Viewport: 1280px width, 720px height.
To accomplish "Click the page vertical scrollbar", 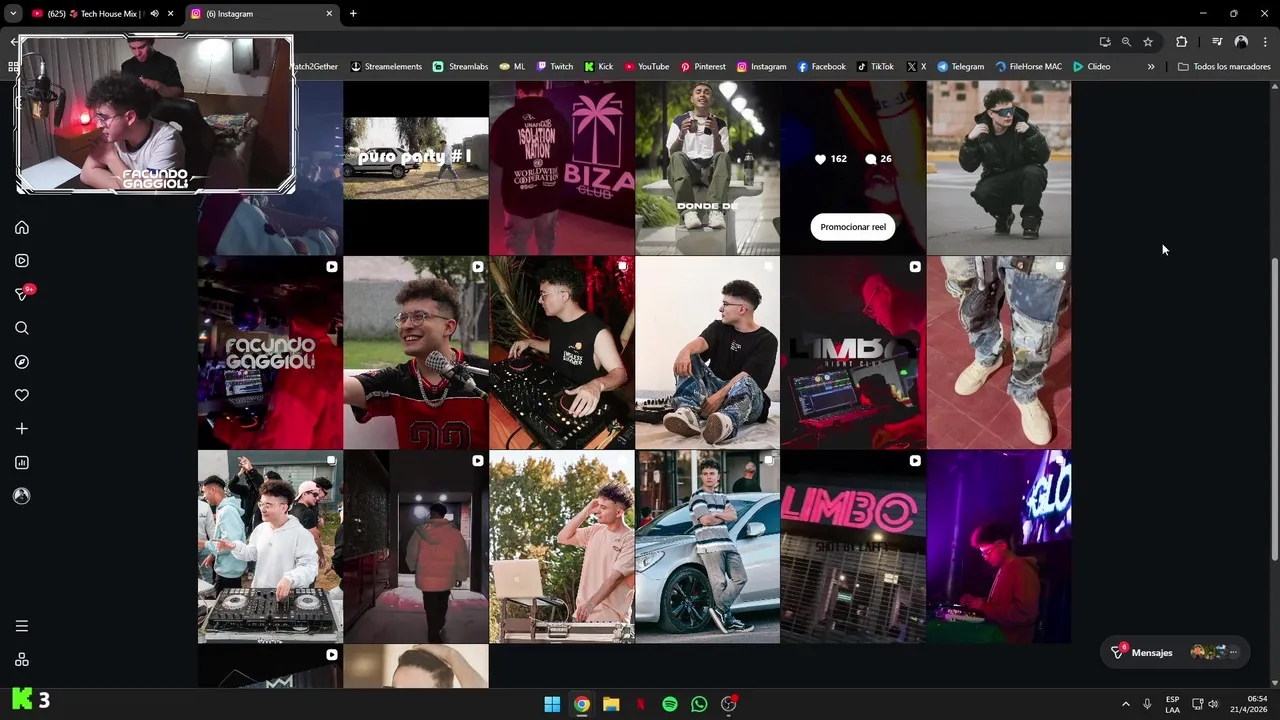I will click(1274, 410).
